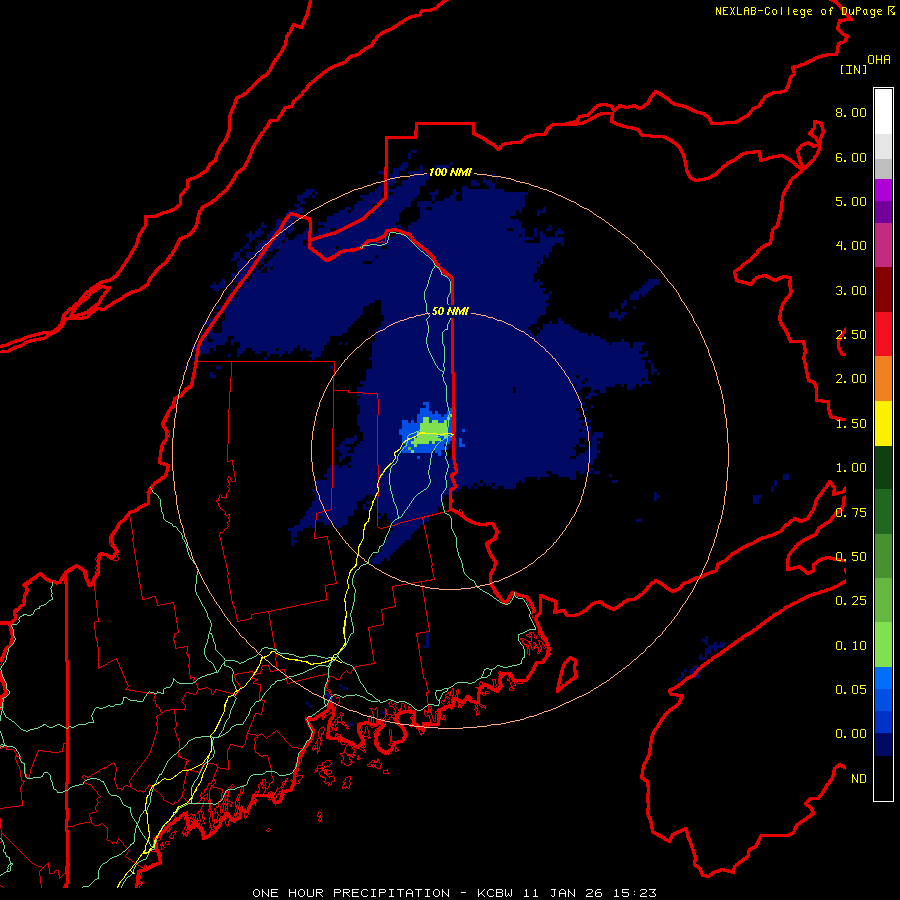The width and height of the screenshot is (900, 900).
Task: Click the 2.00 legend value
Action: pos(851,379)
